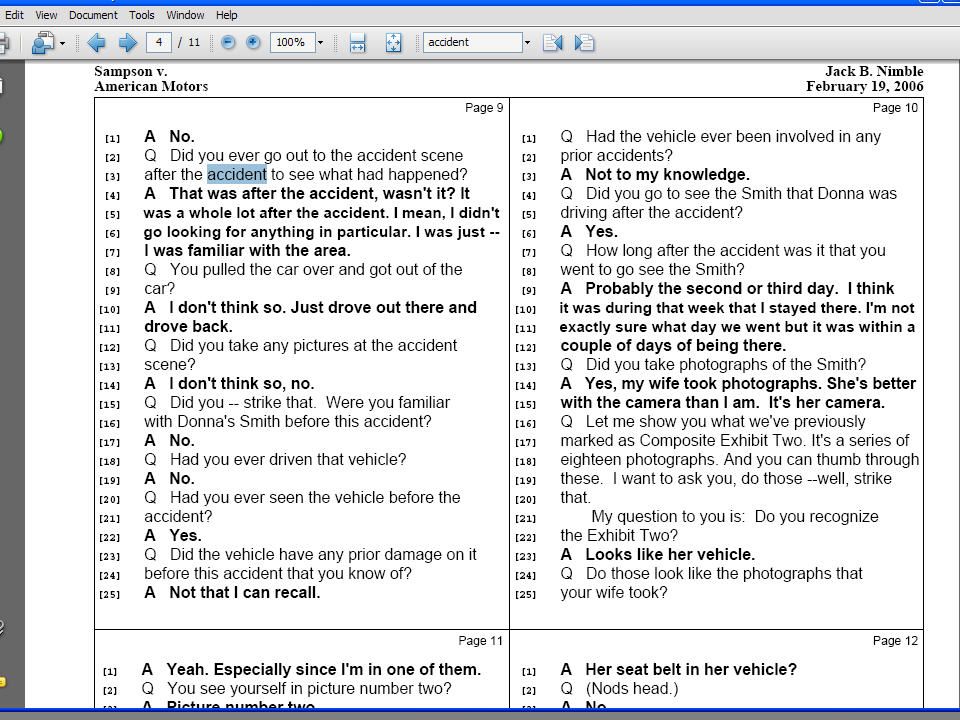
Task: Click the question "Did you take photographs of the Smith?"
Action: tap(726, 364)
